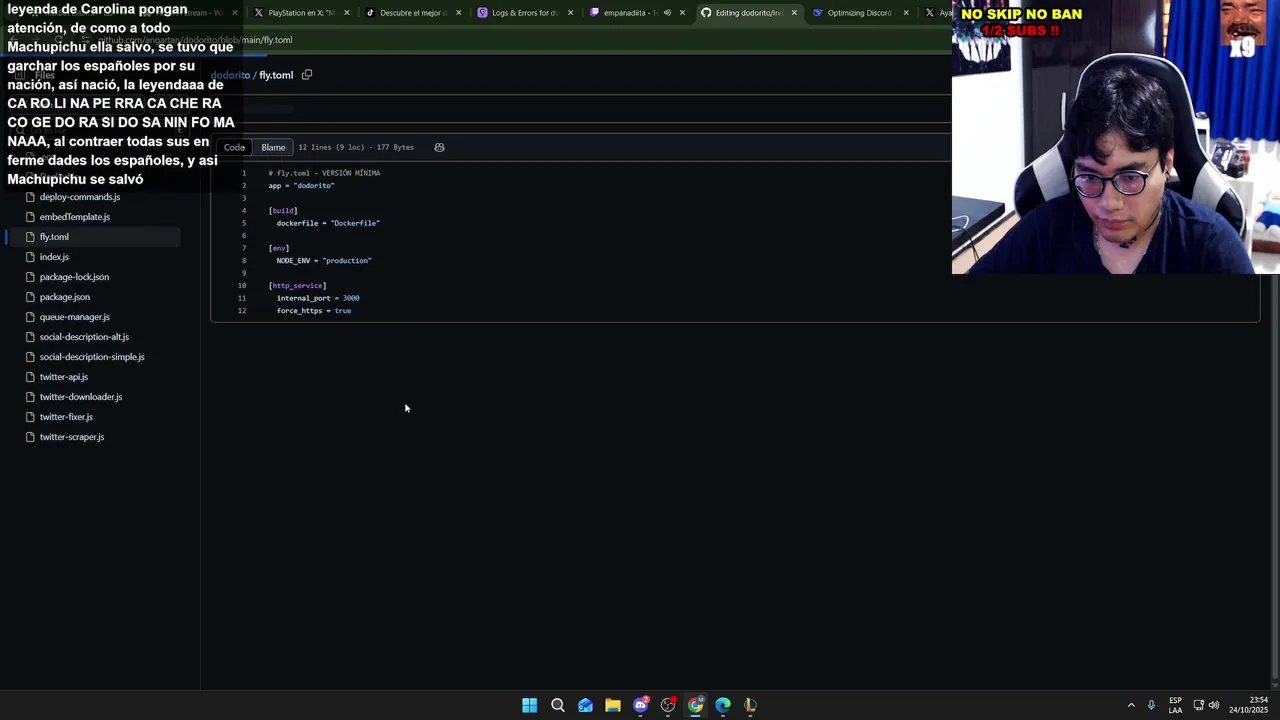Click the "force_https = true" code line

(314, 311)
